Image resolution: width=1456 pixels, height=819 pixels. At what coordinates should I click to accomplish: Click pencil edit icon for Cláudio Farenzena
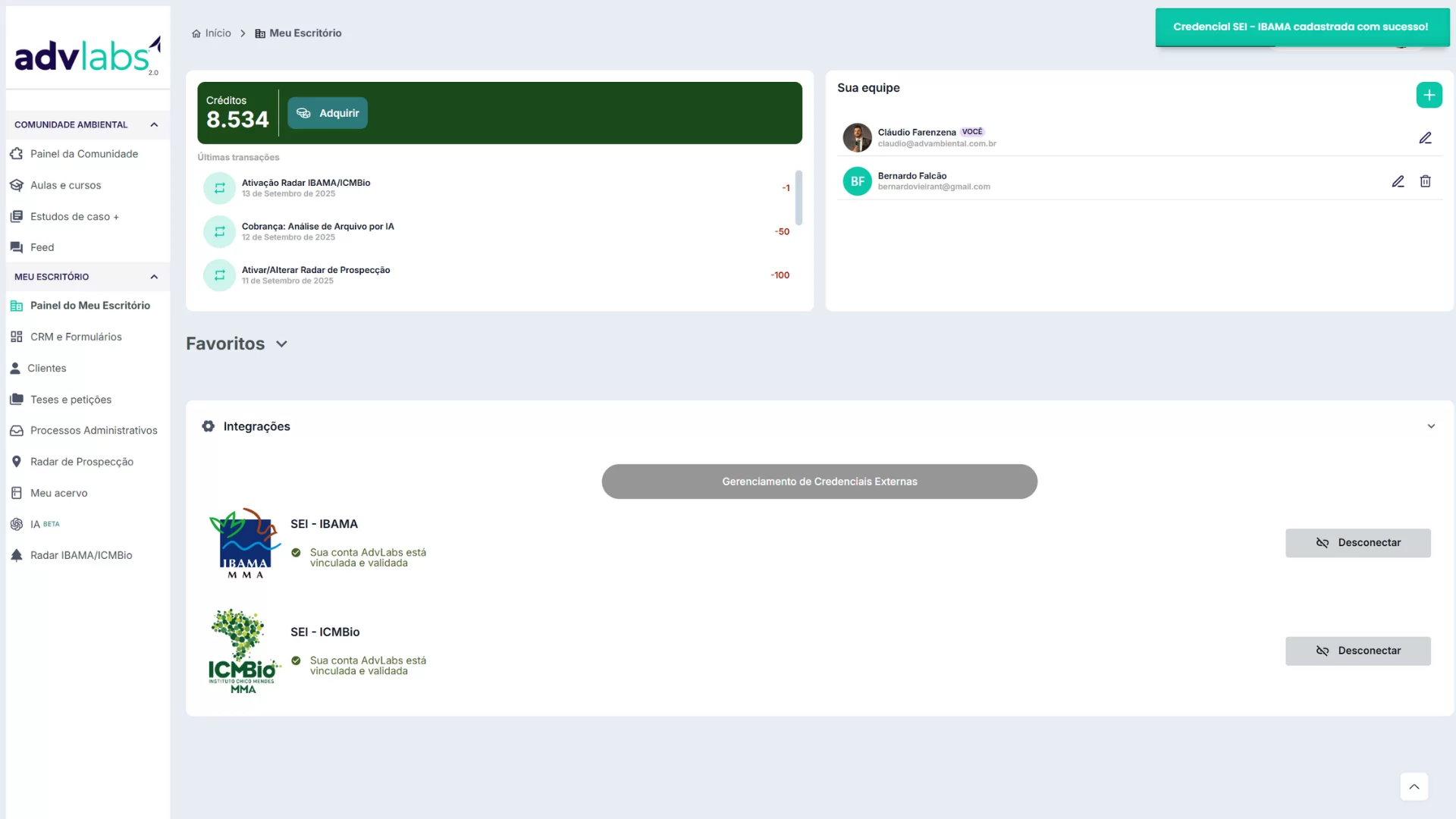1425,138
